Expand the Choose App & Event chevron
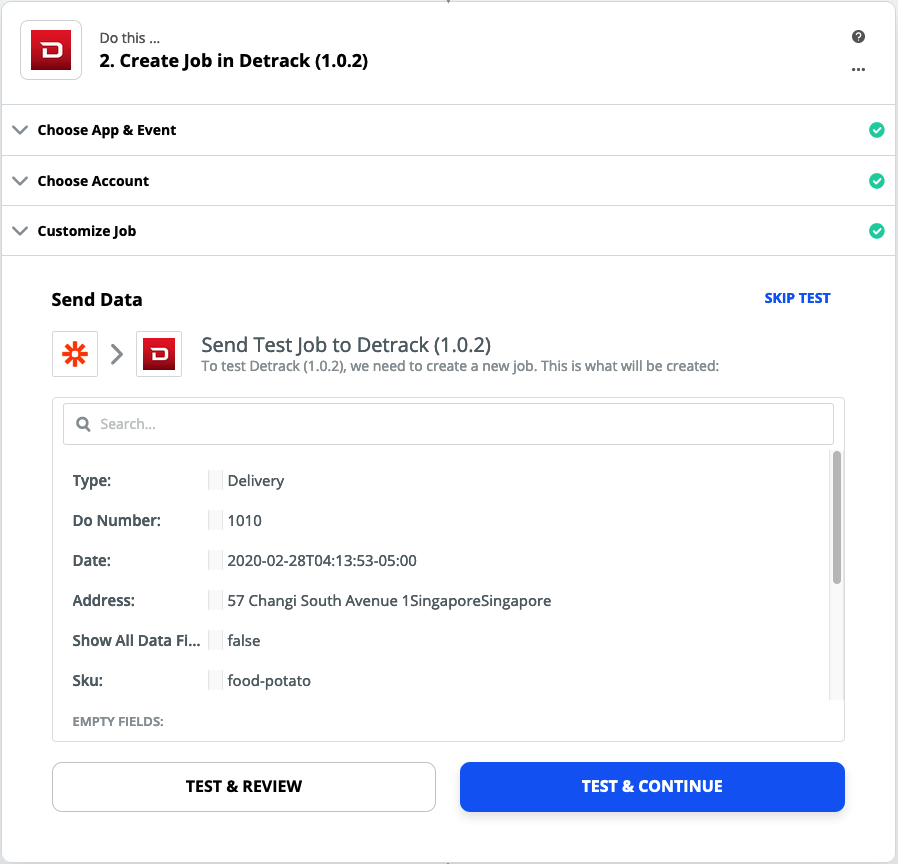 [20, 130]
